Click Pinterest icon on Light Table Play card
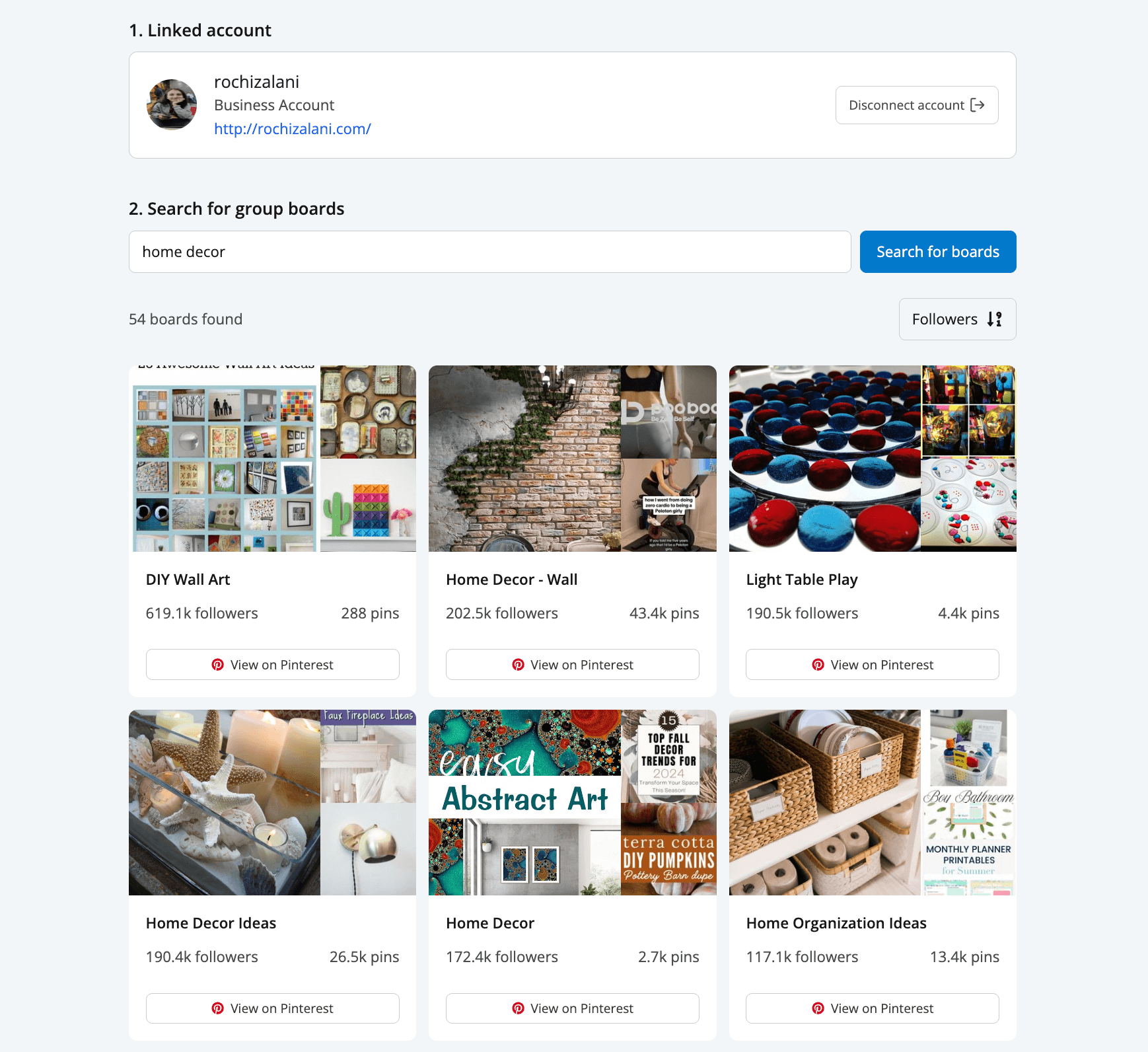This screenshot has width=1148, height=1052. point(818,665)
